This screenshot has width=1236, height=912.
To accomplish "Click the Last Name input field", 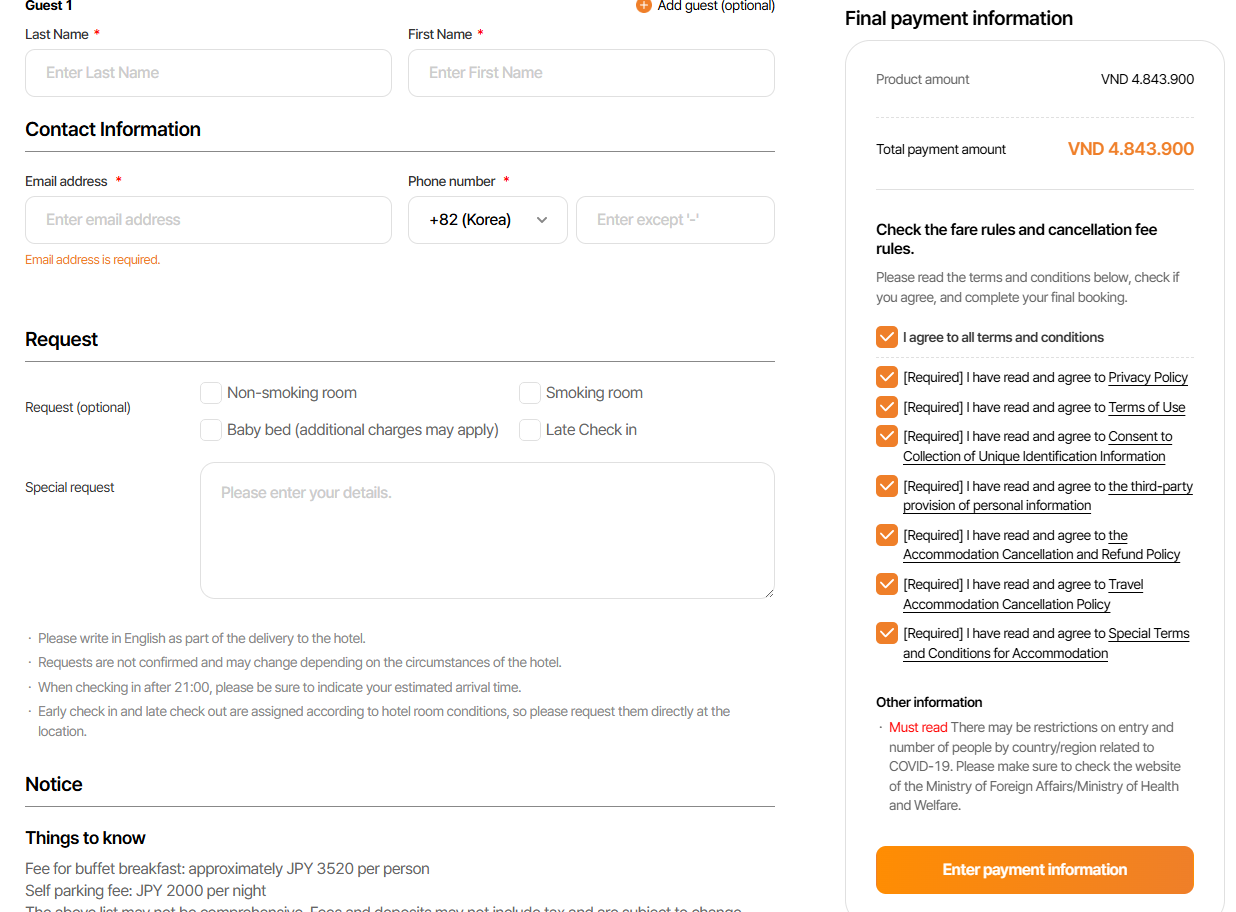I will point(208,73).
